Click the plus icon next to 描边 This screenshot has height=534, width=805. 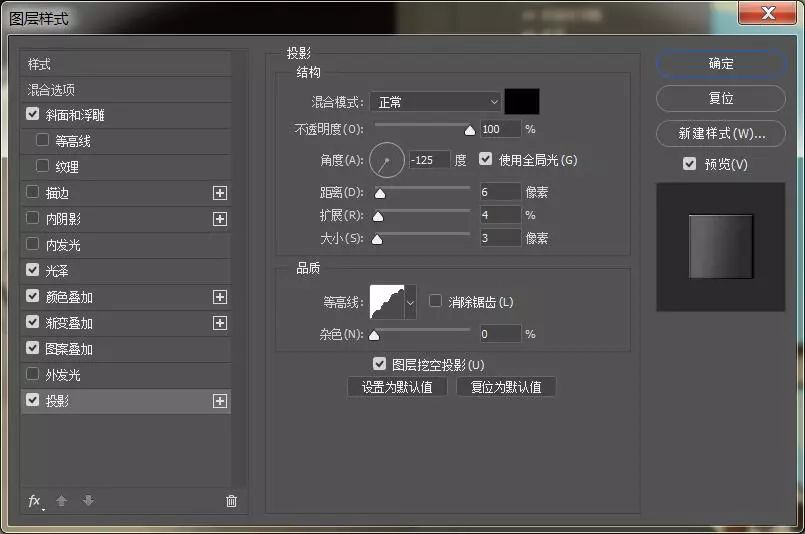[220, 193]
